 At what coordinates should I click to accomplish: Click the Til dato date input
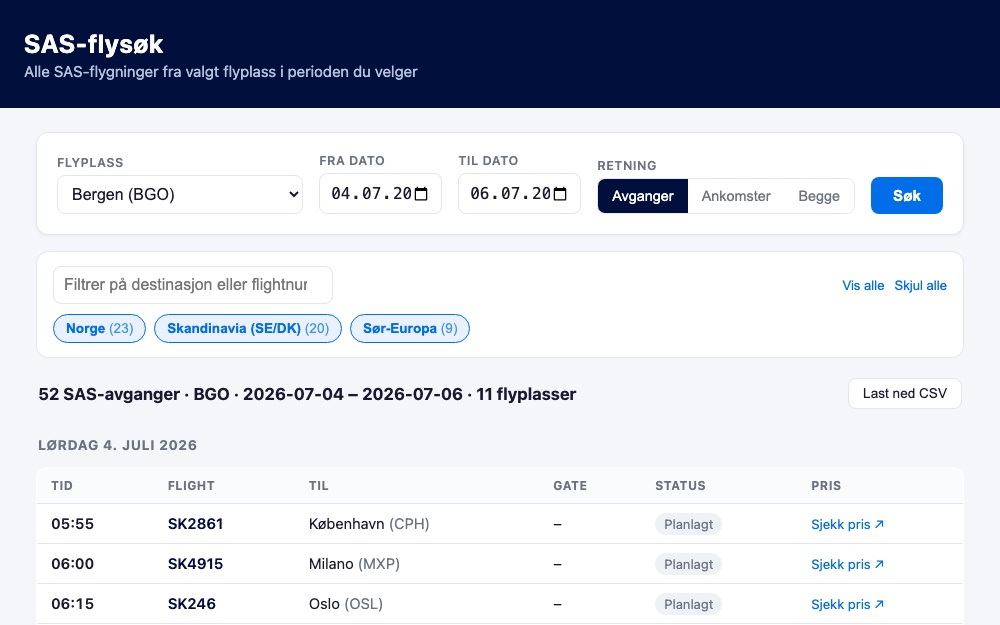coord(519,194)
